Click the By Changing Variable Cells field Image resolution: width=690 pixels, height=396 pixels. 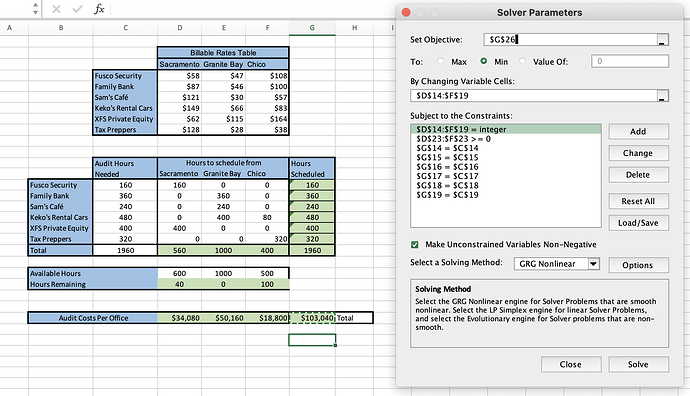coord(533,95)
